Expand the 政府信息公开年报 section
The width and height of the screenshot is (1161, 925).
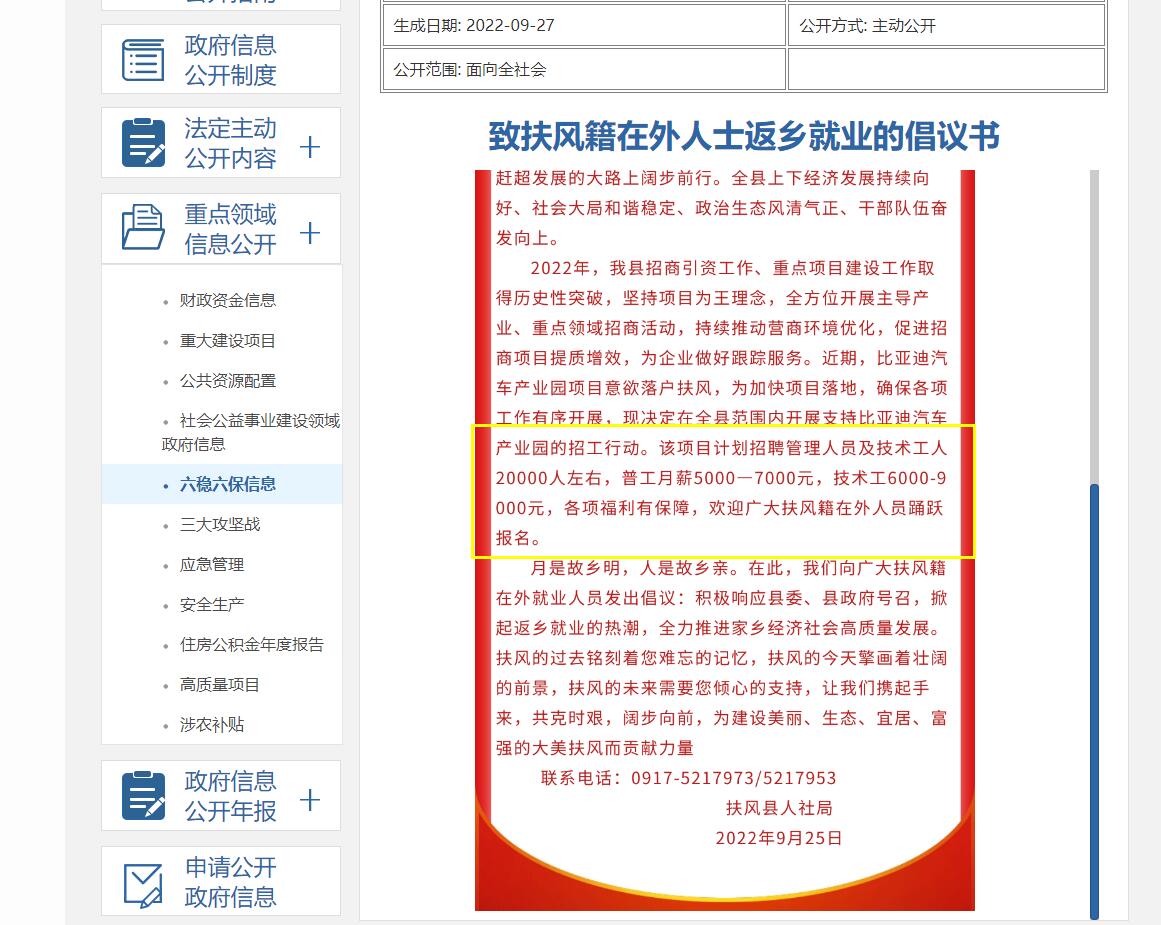310,798
